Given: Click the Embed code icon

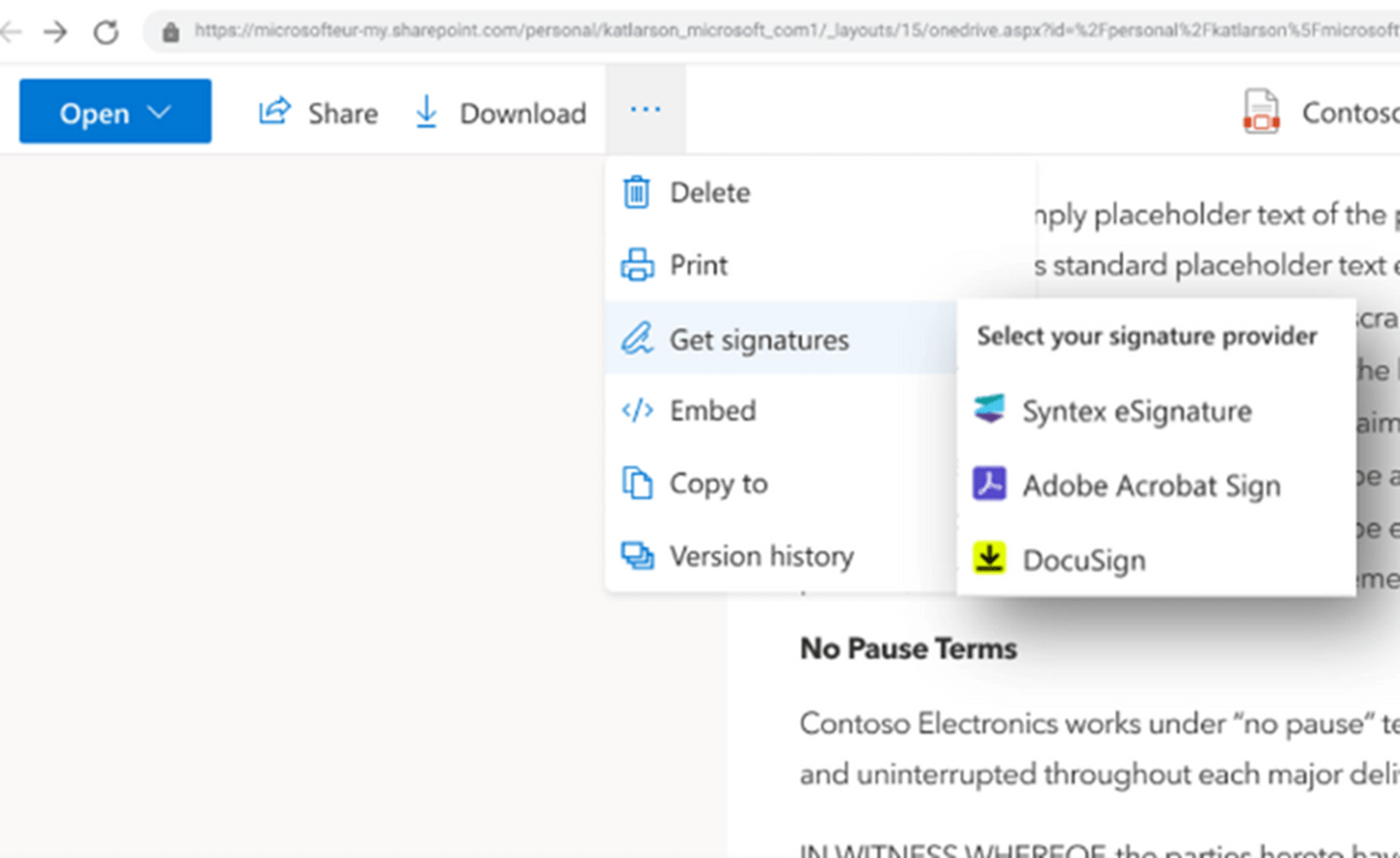Looking at the screenshot, I should [635, 410].
